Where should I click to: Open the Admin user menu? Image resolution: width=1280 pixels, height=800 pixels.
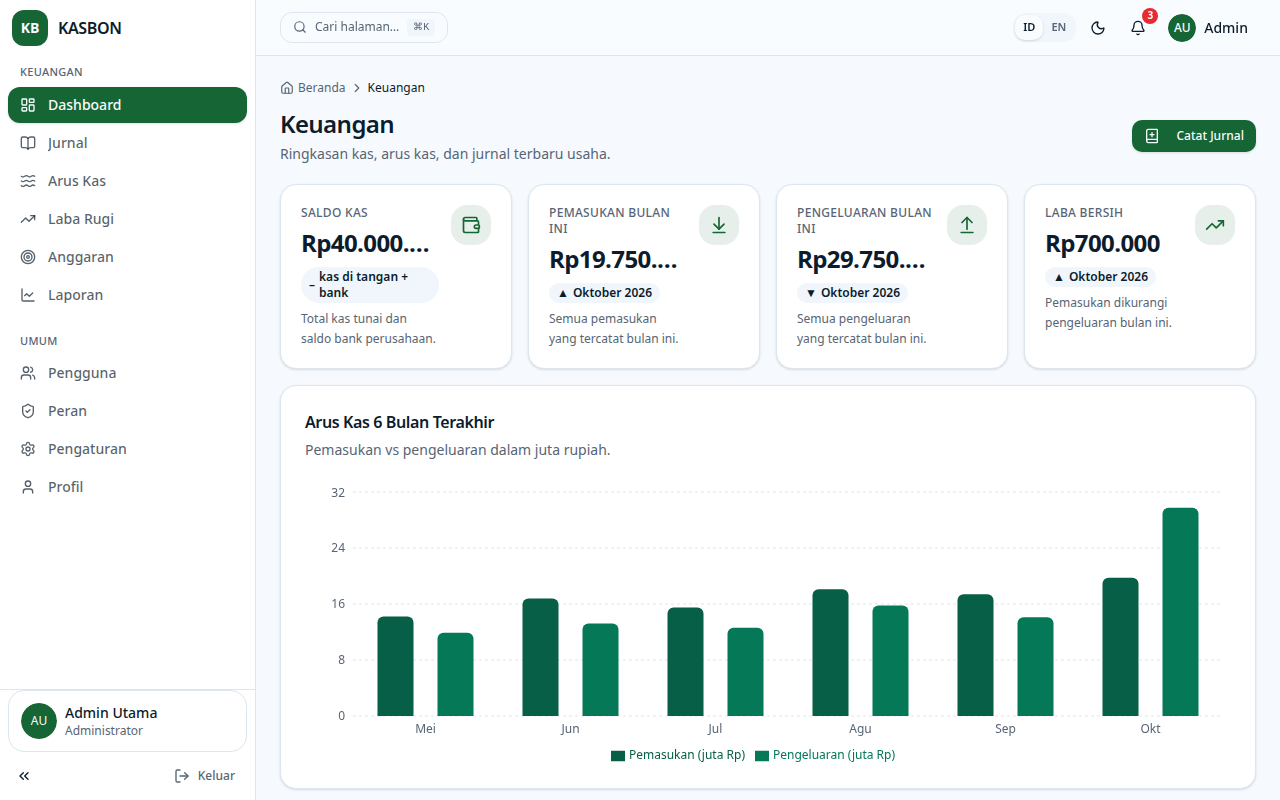pyautogui.click(x=1208, y=28)
